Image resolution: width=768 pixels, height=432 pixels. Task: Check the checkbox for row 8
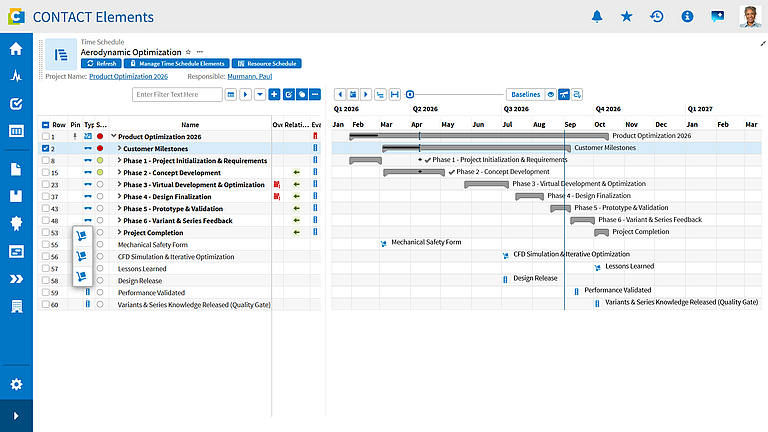pyautogui.click(x=46, y=160)
